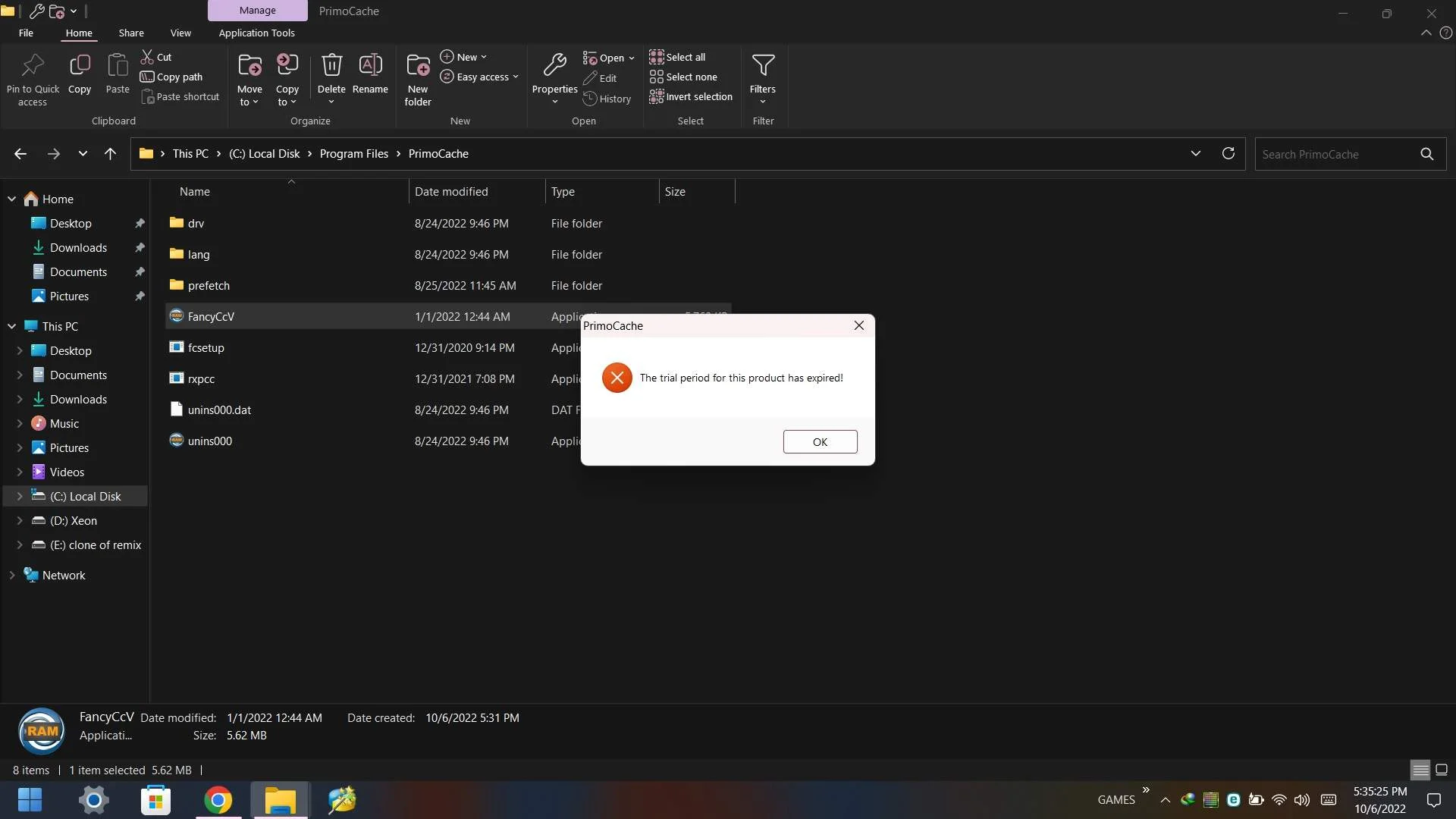Collapse the This PC tree section
The height and width of the screenshot is (819, 1456).
11,326
